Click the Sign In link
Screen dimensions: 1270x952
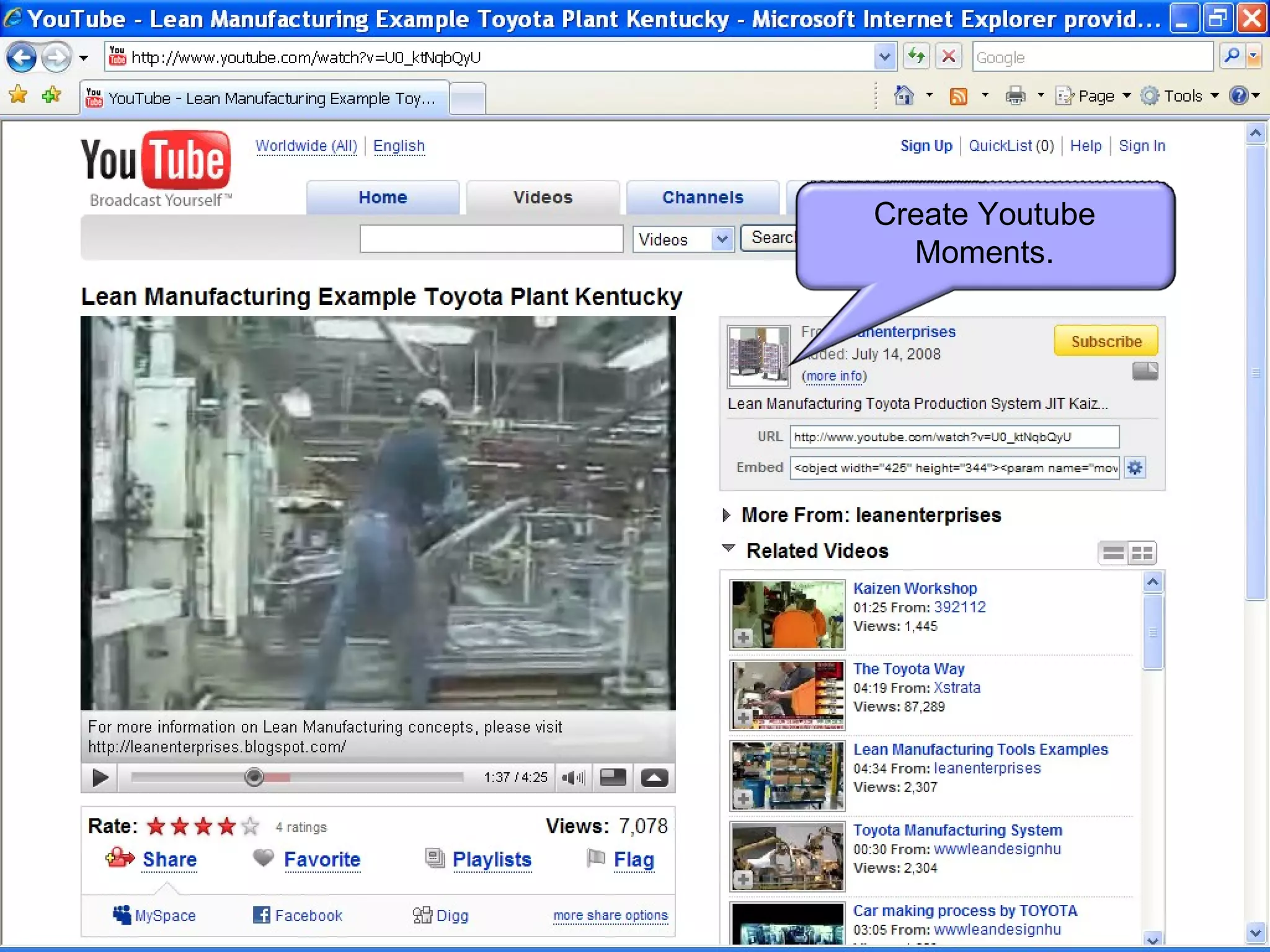click(1142, 146)
